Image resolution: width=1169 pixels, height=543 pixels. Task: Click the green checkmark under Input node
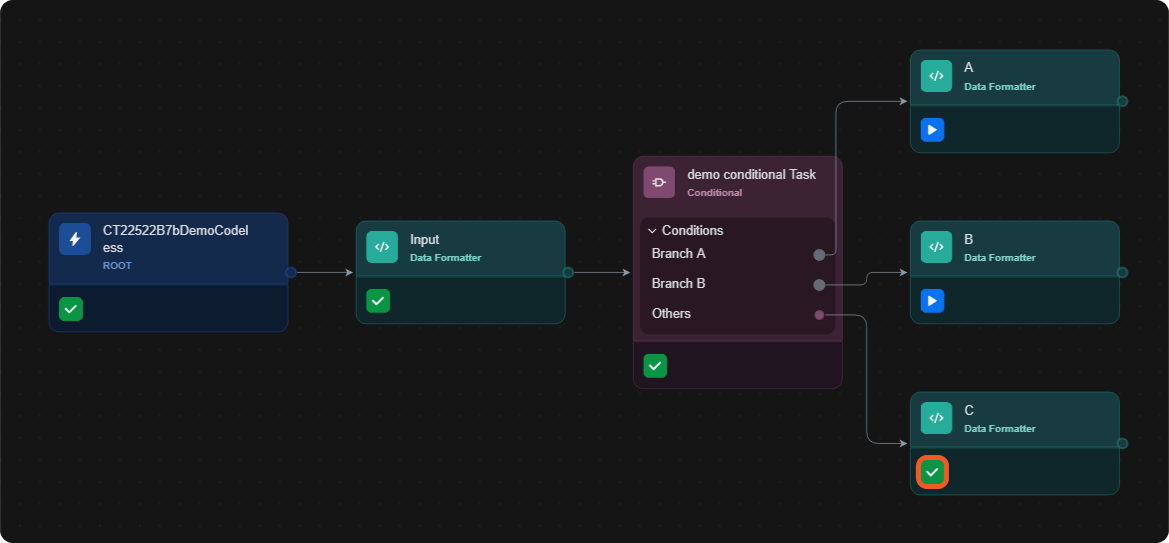(378, 301)
